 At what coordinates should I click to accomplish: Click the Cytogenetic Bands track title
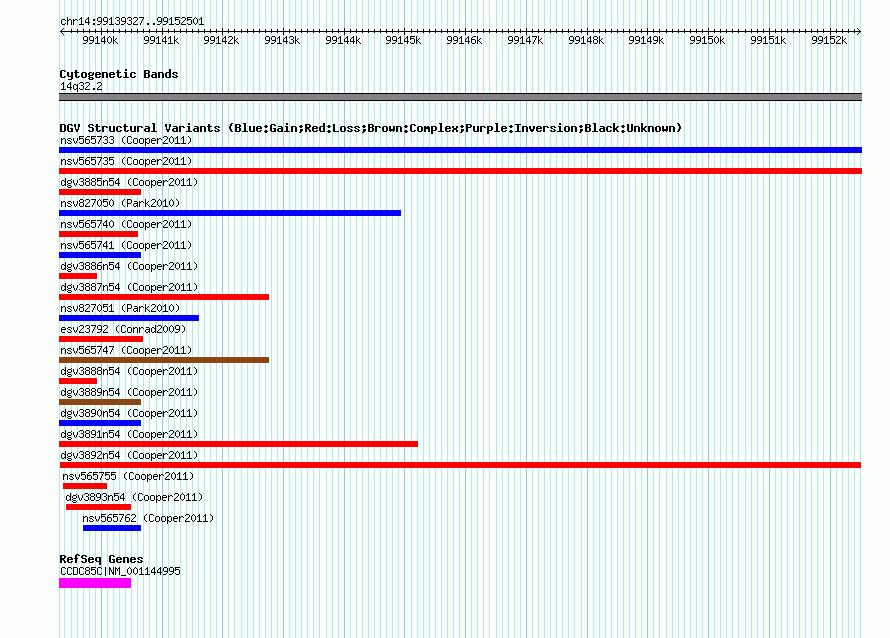click(x=119, y=74)
